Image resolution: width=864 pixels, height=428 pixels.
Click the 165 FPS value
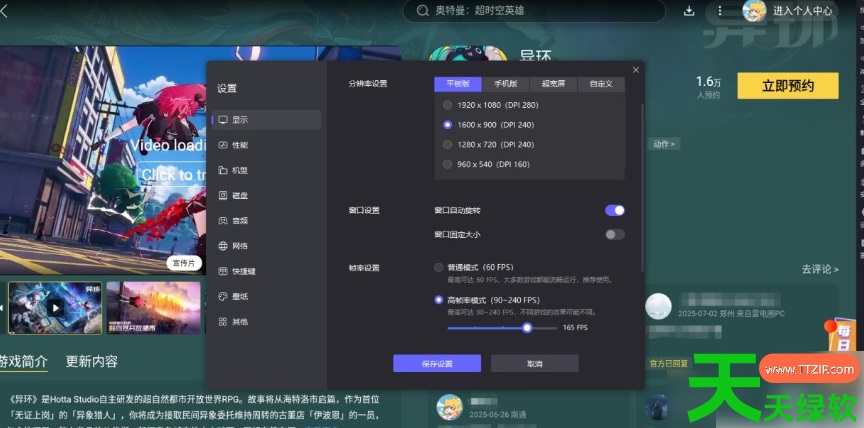click(x=575, y=328)
